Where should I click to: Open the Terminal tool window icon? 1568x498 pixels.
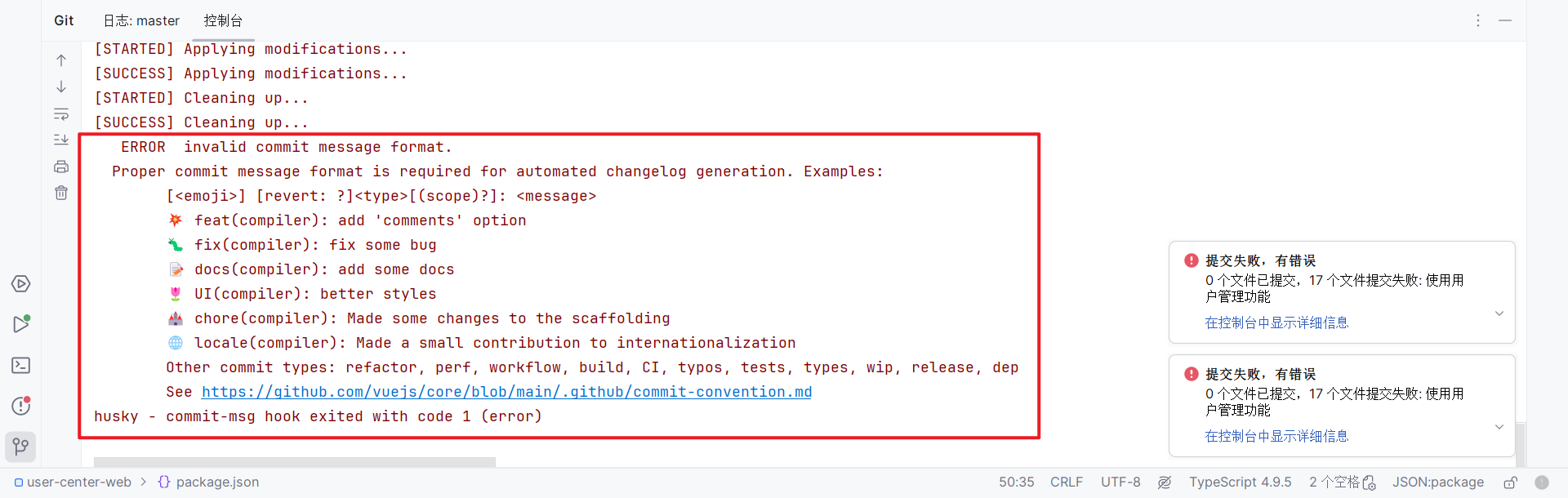pos(21,365)
